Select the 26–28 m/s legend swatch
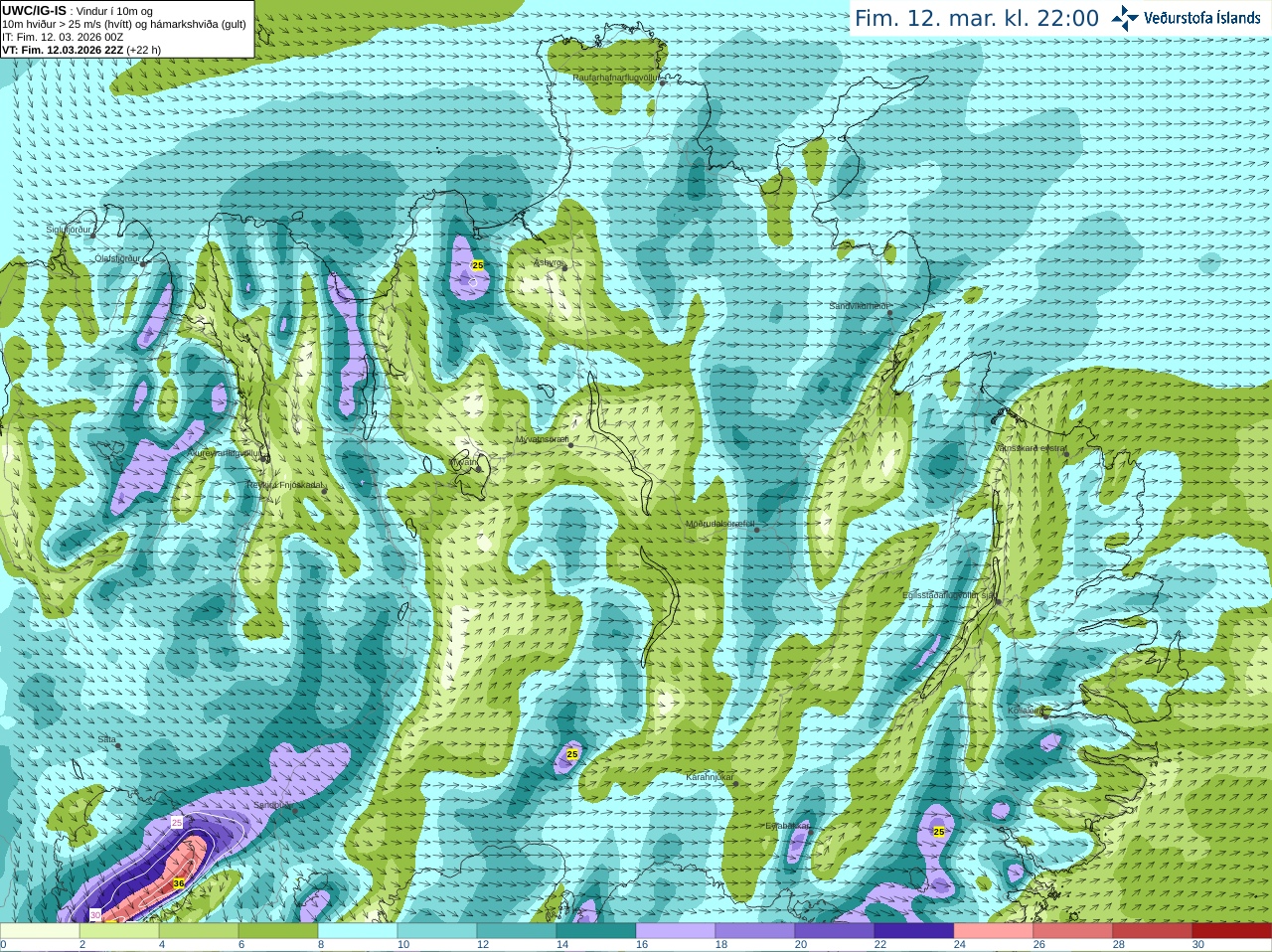The image size is (1272, 952). click(1073, 931)
